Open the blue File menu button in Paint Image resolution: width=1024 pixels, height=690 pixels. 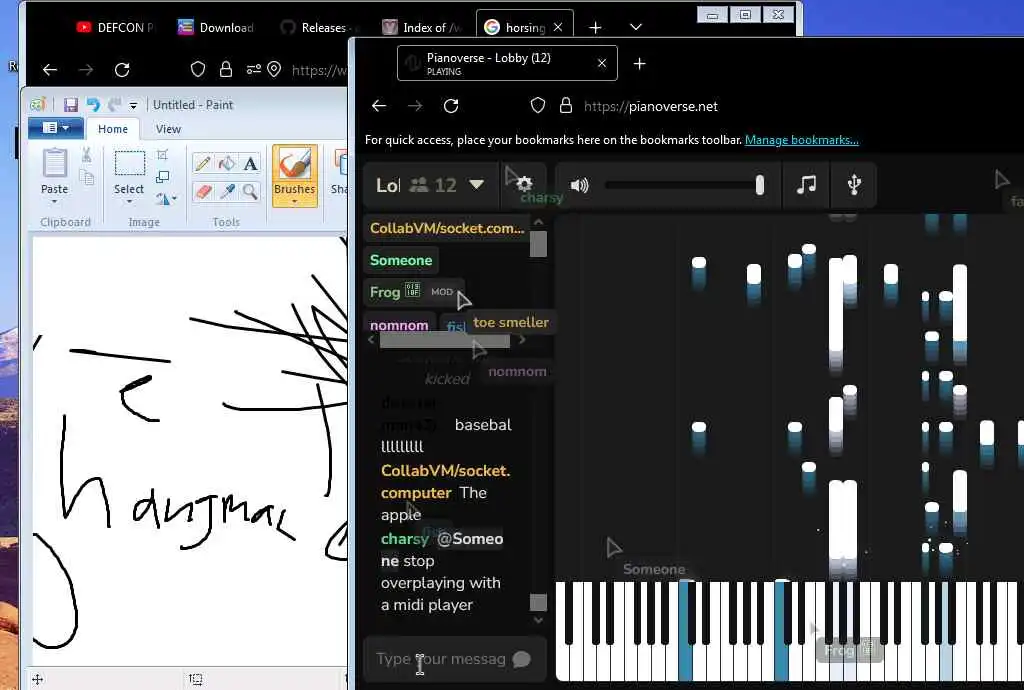pyautogui.click(x=56, y=128)
